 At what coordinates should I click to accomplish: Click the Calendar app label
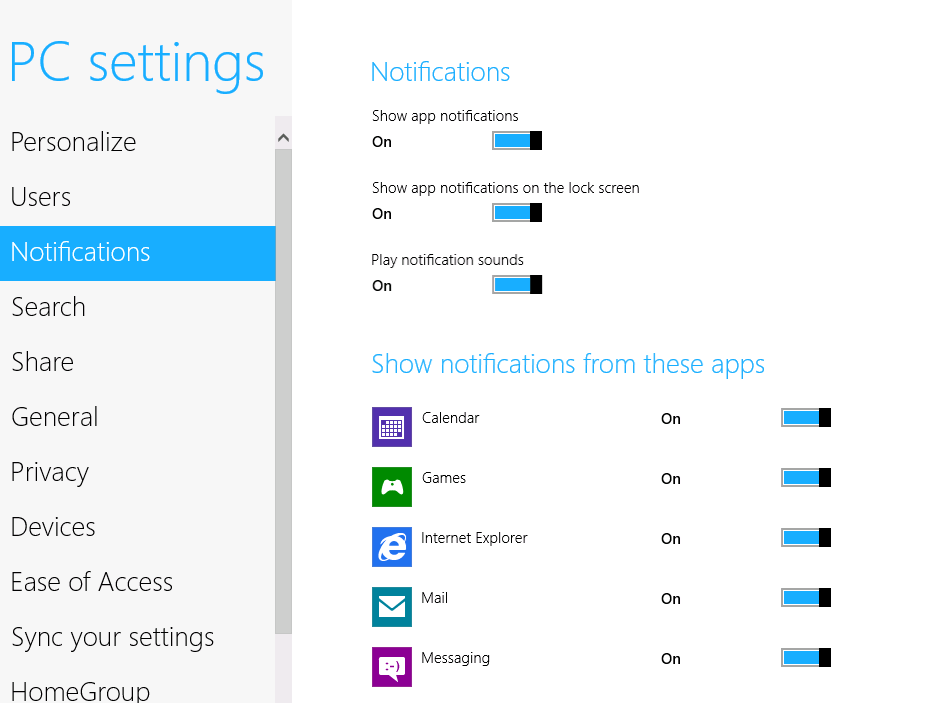[x=450, y=418]
